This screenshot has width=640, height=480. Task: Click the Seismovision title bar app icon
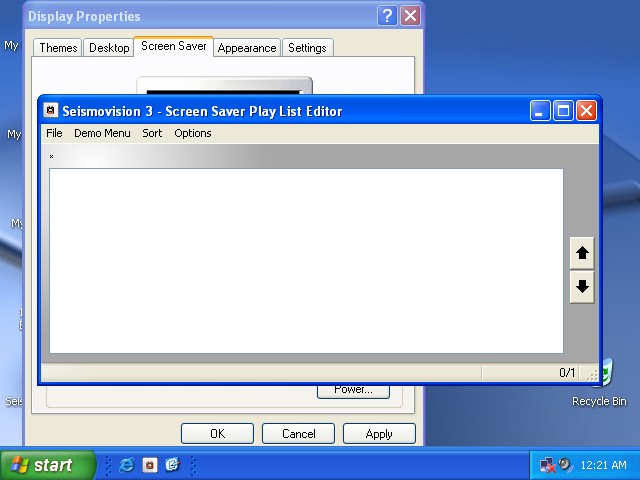tap(51, 111)
